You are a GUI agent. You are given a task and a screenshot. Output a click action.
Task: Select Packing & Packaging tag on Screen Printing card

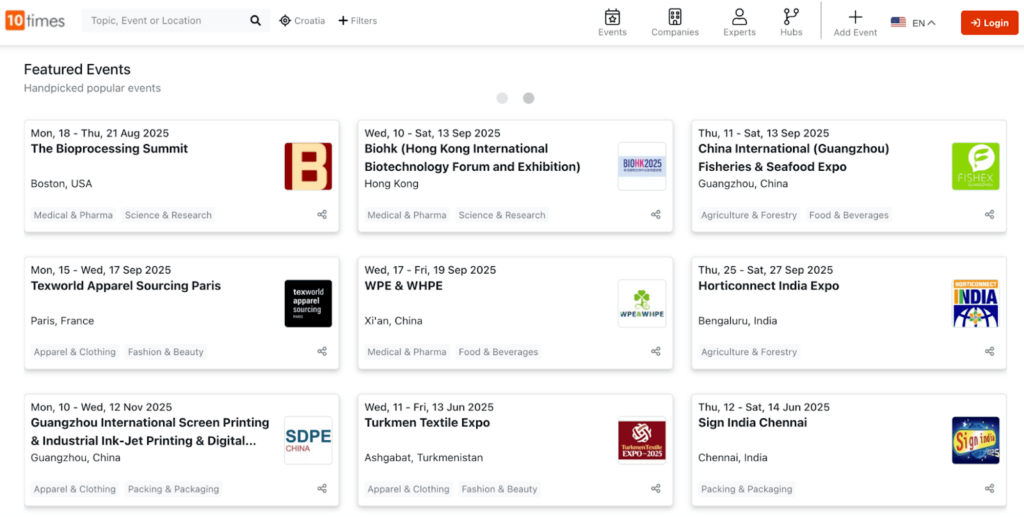tap(174, 489)
